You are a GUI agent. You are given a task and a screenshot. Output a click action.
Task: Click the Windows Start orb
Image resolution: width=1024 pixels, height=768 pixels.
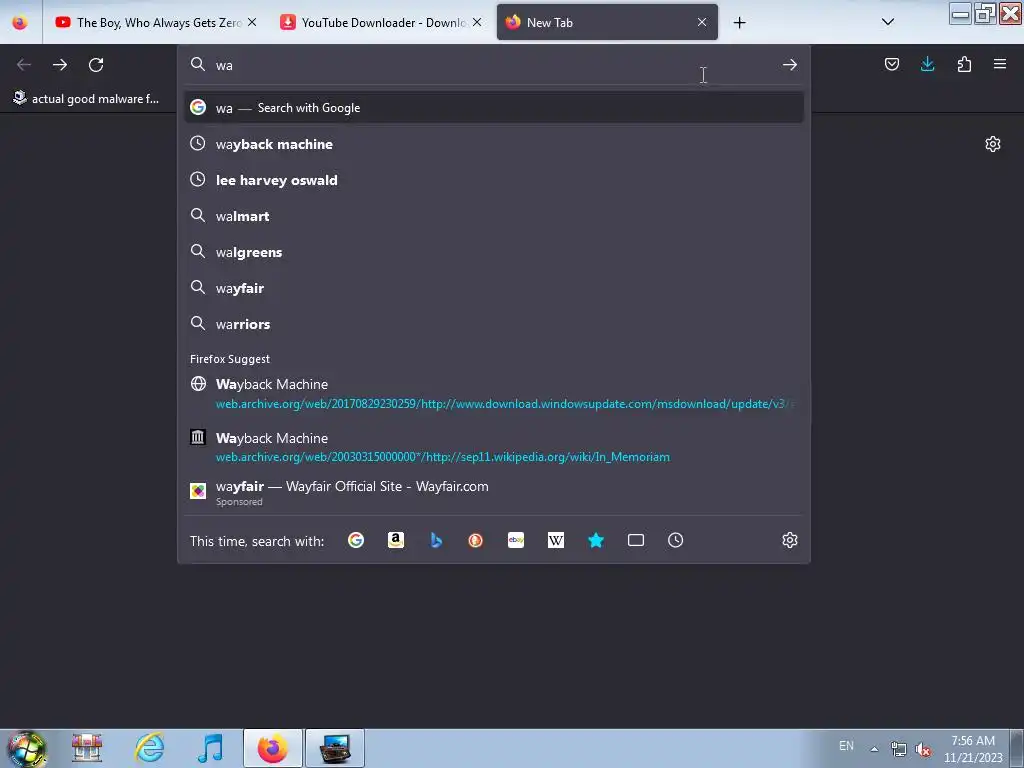point(27,748)
